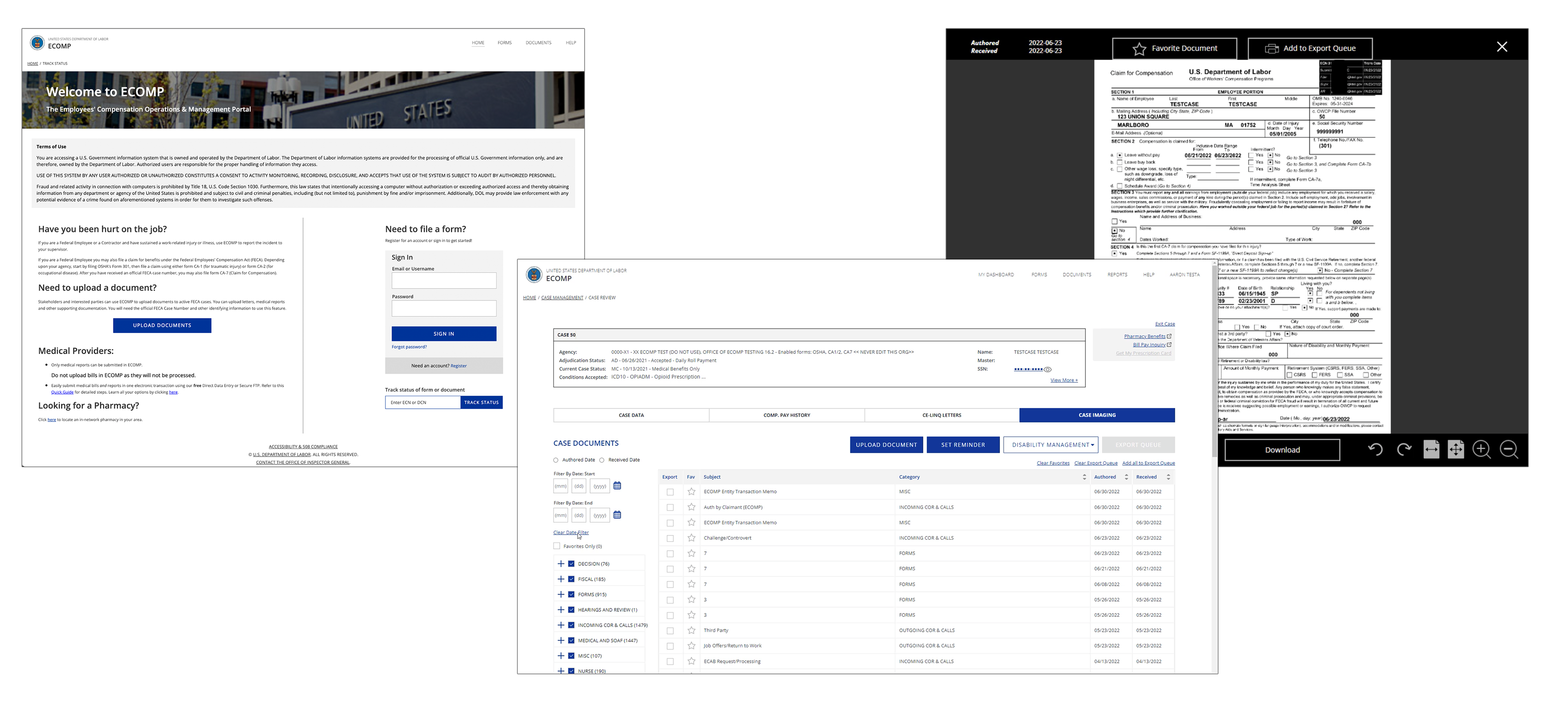Click the Set Reminder button
1568x718 pixels.
(963, 445)
